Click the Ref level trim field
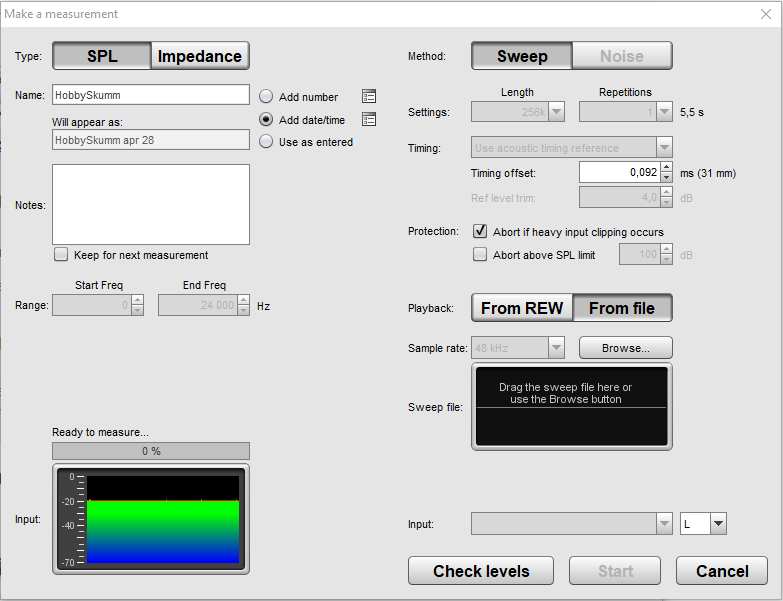This screenshot has width=783, height=601. pyautogui.click(x=620, y=197)
